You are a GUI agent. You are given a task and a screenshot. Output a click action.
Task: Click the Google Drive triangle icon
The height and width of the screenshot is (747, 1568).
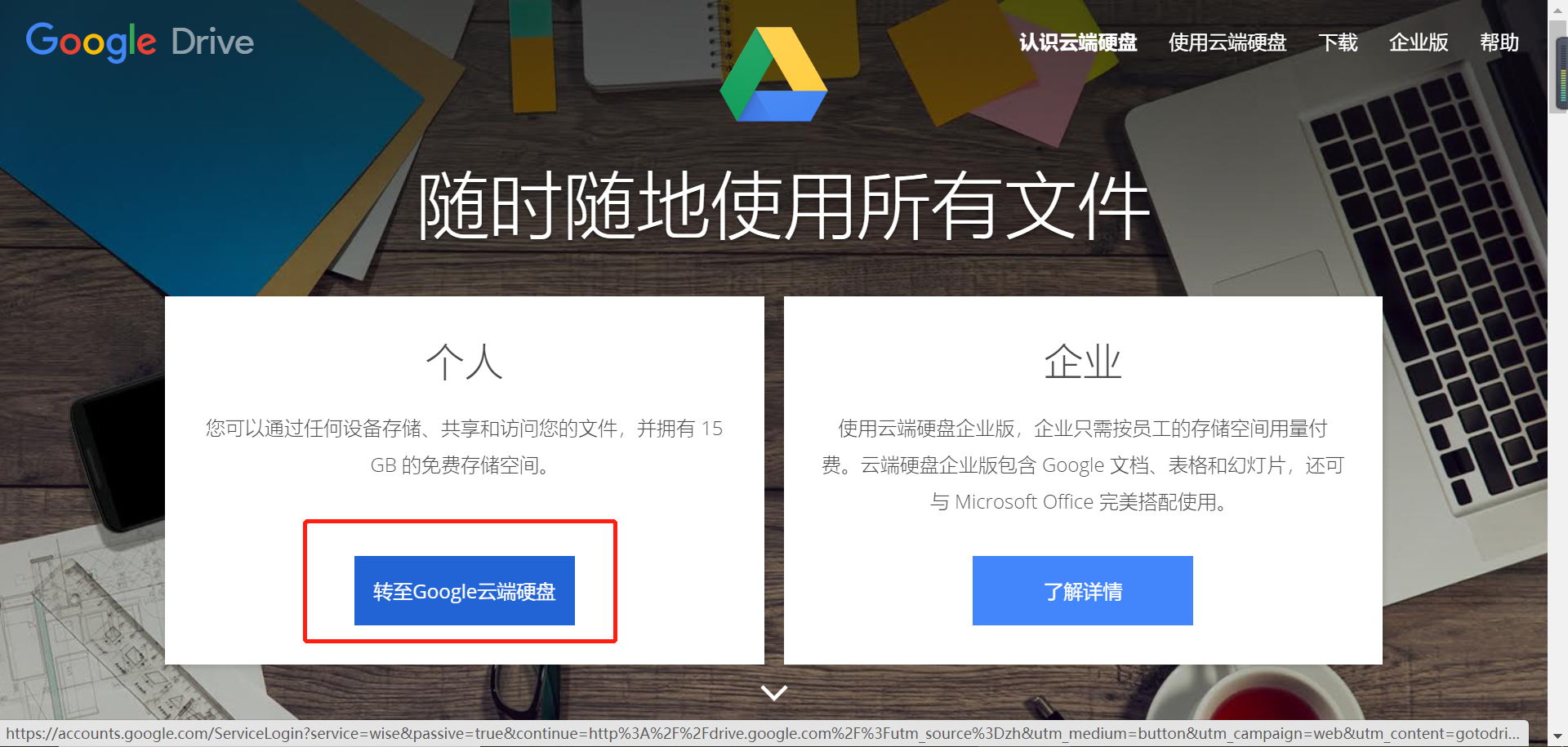773,74
